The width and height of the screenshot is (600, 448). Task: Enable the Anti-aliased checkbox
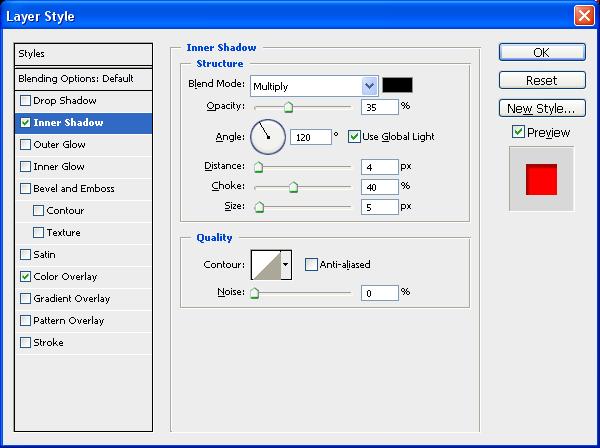click(x=311, y=264)
